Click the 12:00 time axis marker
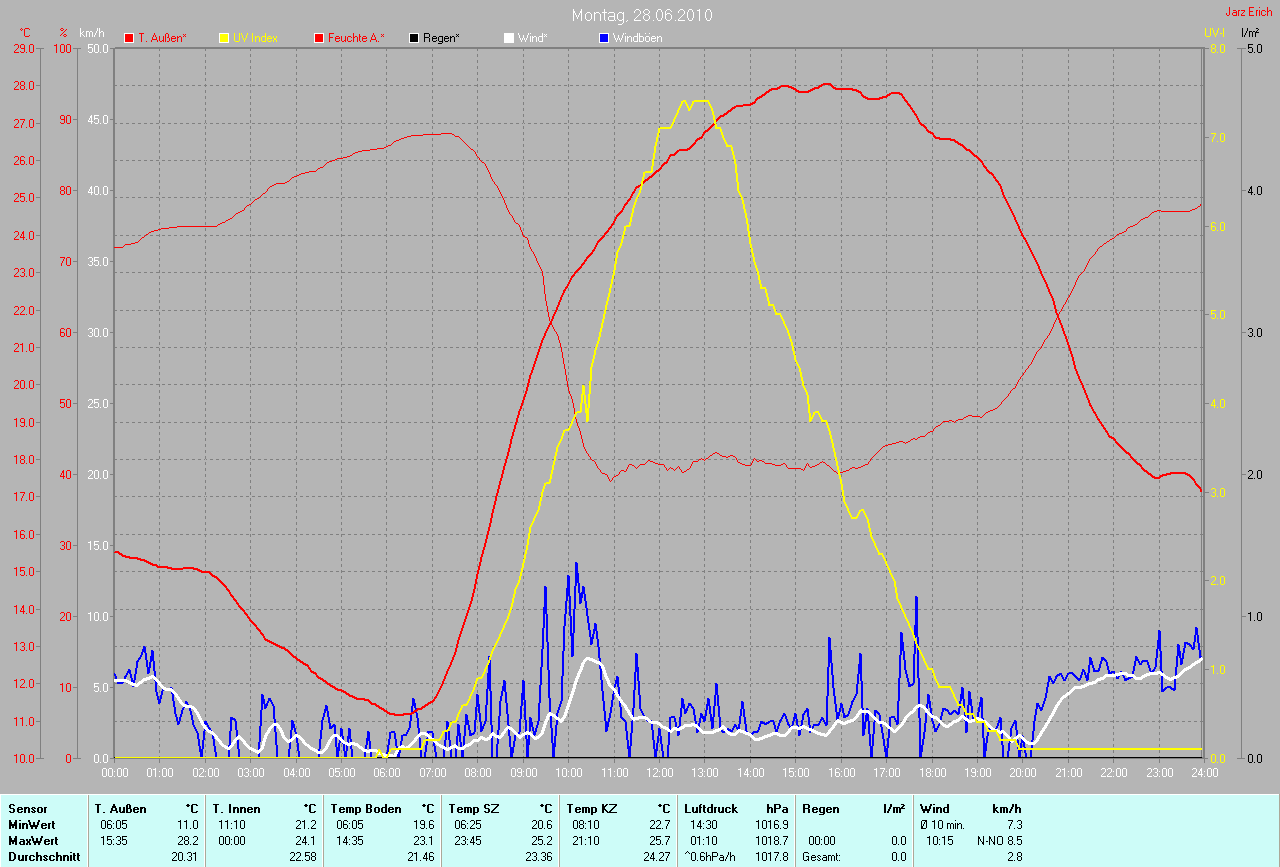Screen dimensions: 1280x867 (659, 773)
